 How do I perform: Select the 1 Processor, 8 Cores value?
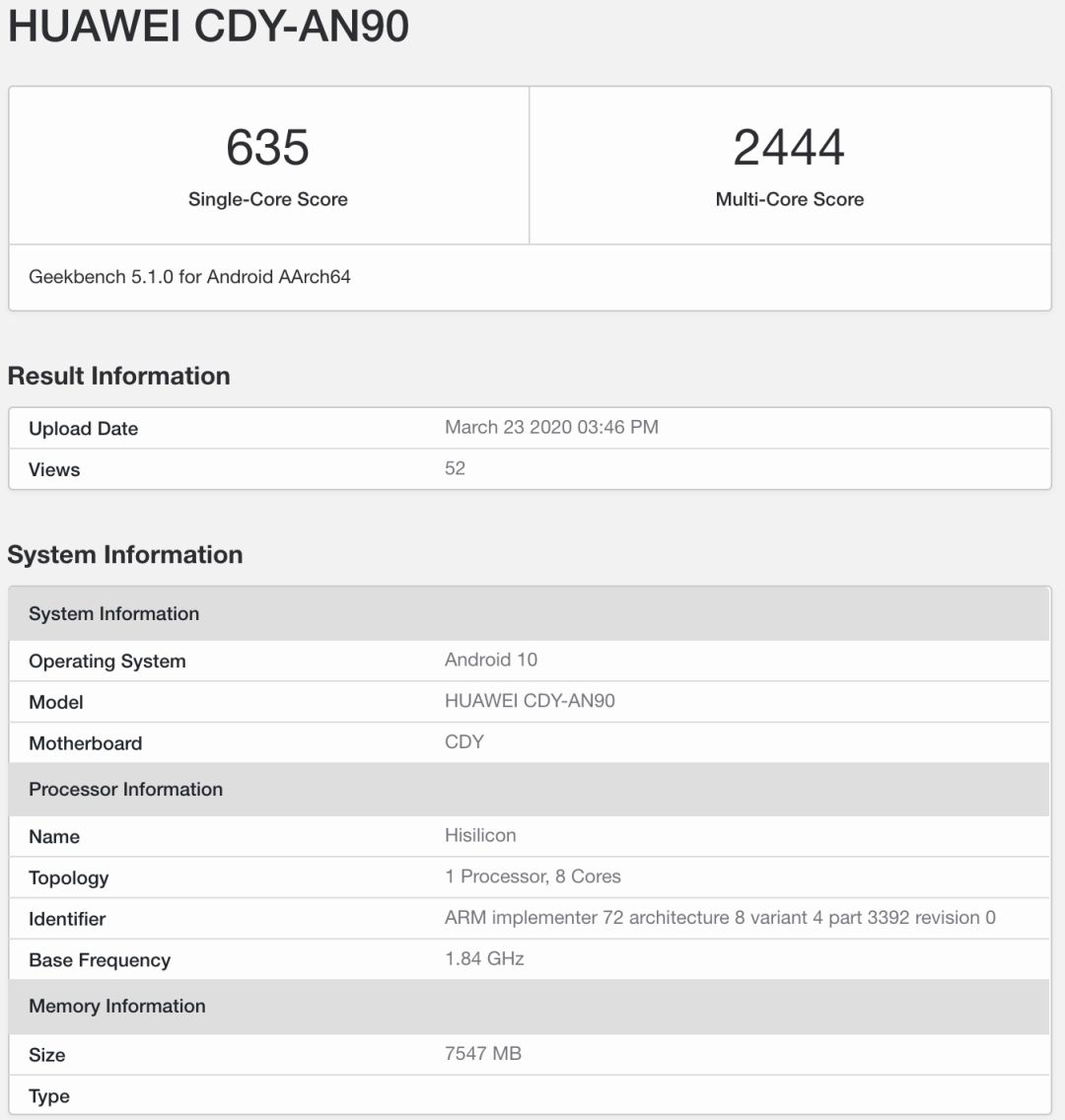tap(532, 877)
